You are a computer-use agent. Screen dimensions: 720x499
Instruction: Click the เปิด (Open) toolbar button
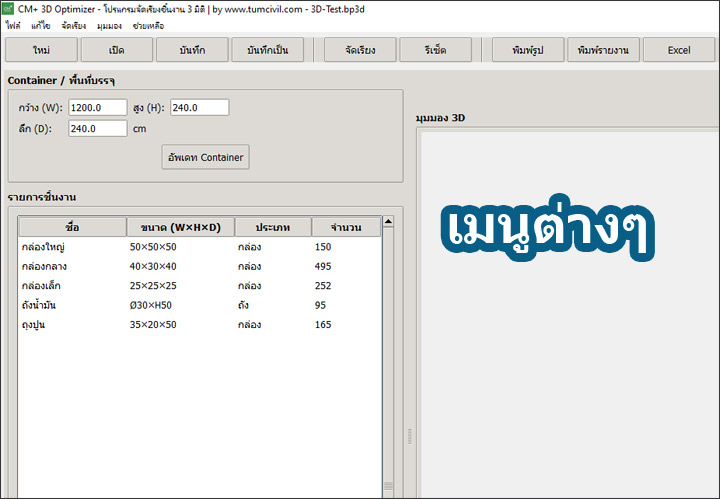pos(117,50)
